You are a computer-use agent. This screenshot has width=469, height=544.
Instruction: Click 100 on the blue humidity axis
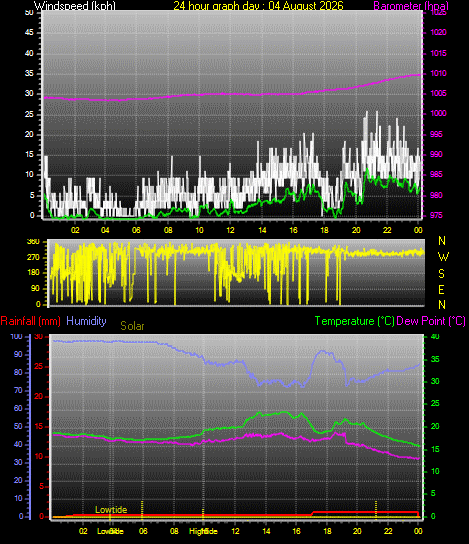[x=16, y=337]
